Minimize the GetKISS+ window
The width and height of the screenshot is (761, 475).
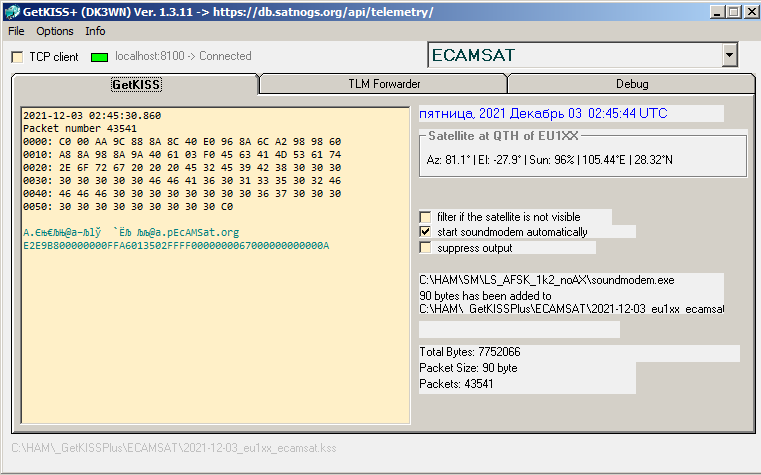(x=717, y=12)
